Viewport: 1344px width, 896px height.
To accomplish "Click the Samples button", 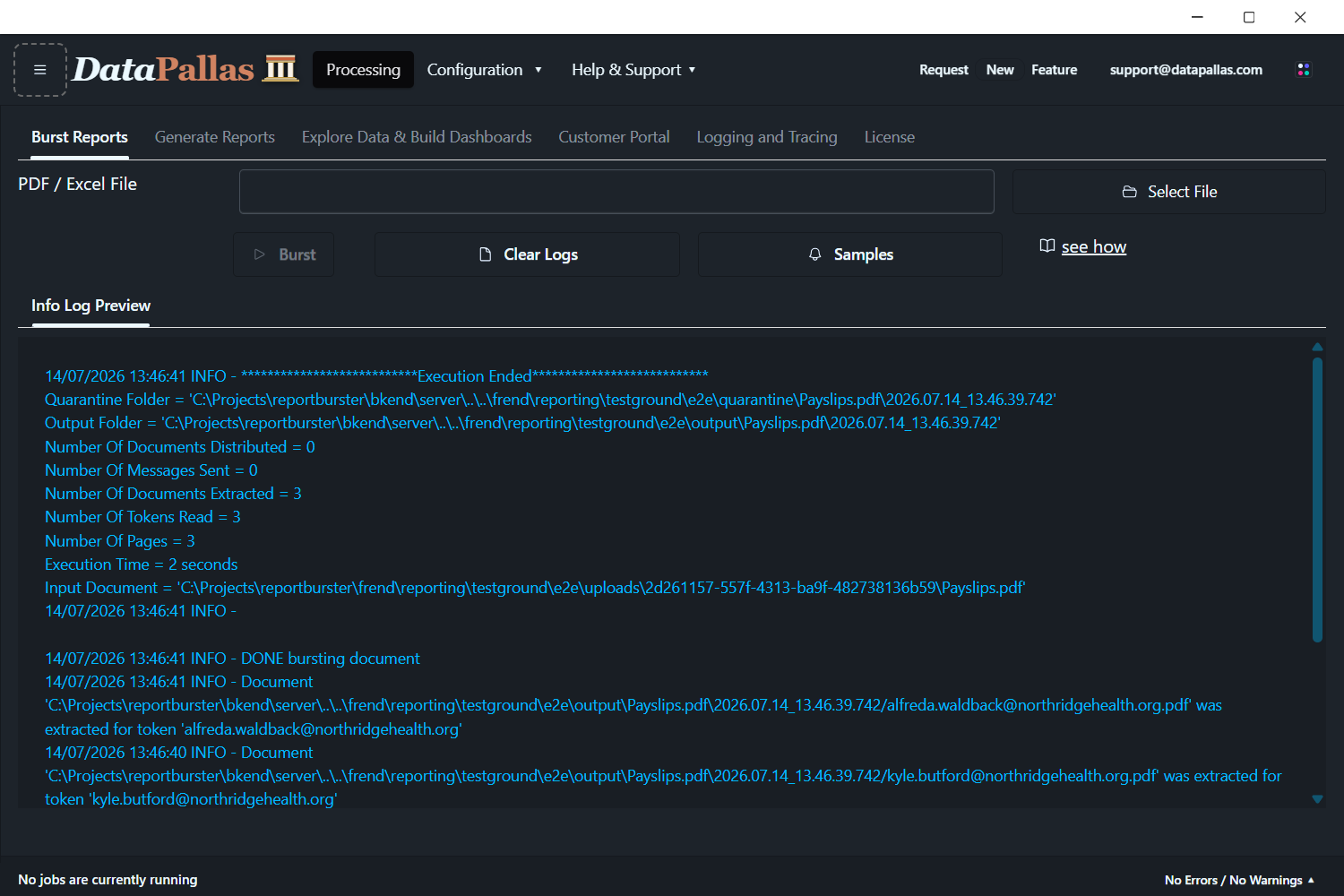I will (x=850, y=254).
